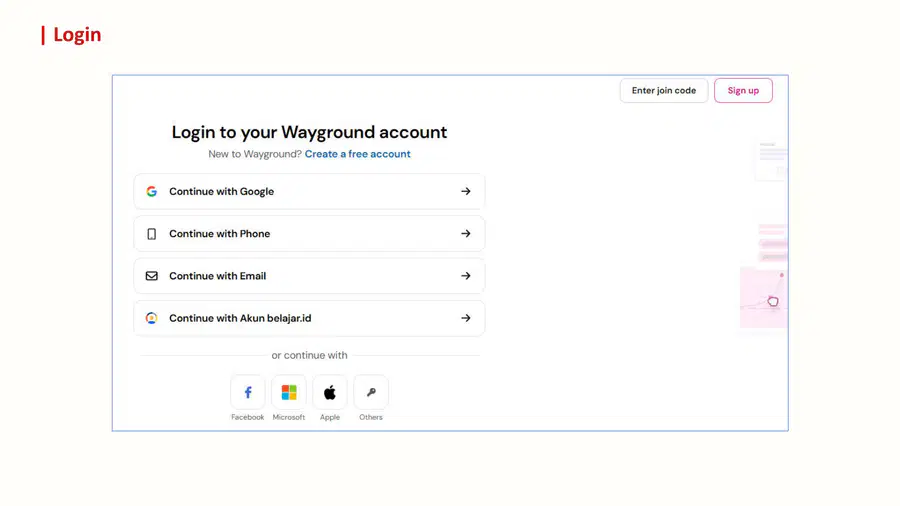Sign in with the Microsoft icon
The width and height of the screenshot is (900, 506).
[x=289, y=392]
